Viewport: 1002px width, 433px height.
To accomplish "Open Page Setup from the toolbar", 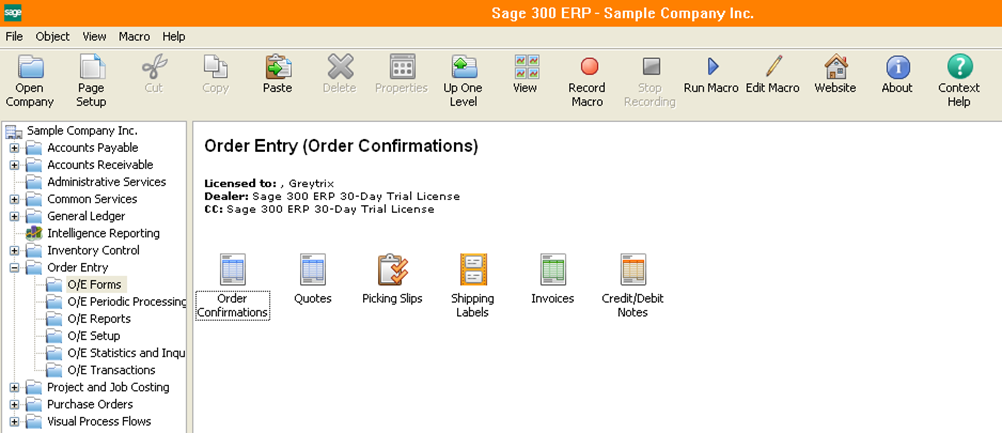I will tap(91, 66).
